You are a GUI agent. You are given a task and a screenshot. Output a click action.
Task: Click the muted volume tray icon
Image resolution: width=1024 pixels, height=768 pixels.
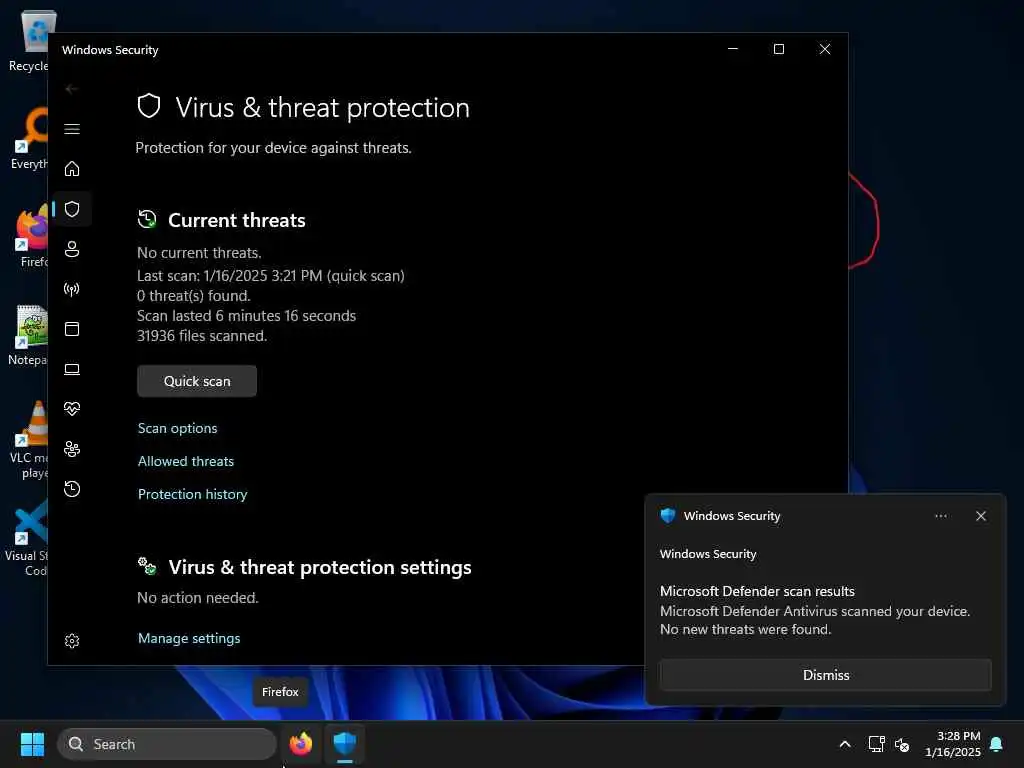(x=902, y=744)
